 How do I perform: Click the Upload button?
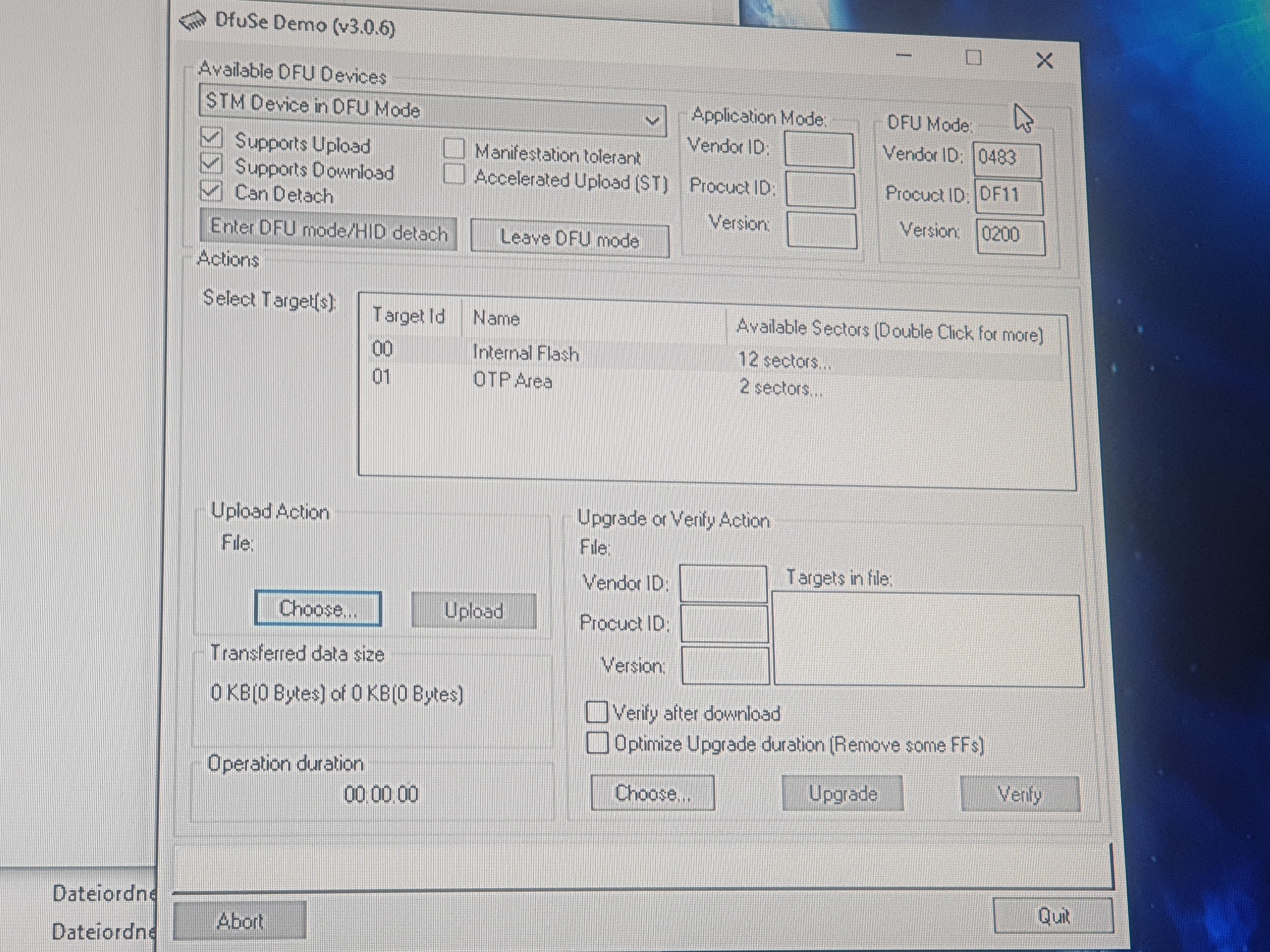[x=474, y=611]
